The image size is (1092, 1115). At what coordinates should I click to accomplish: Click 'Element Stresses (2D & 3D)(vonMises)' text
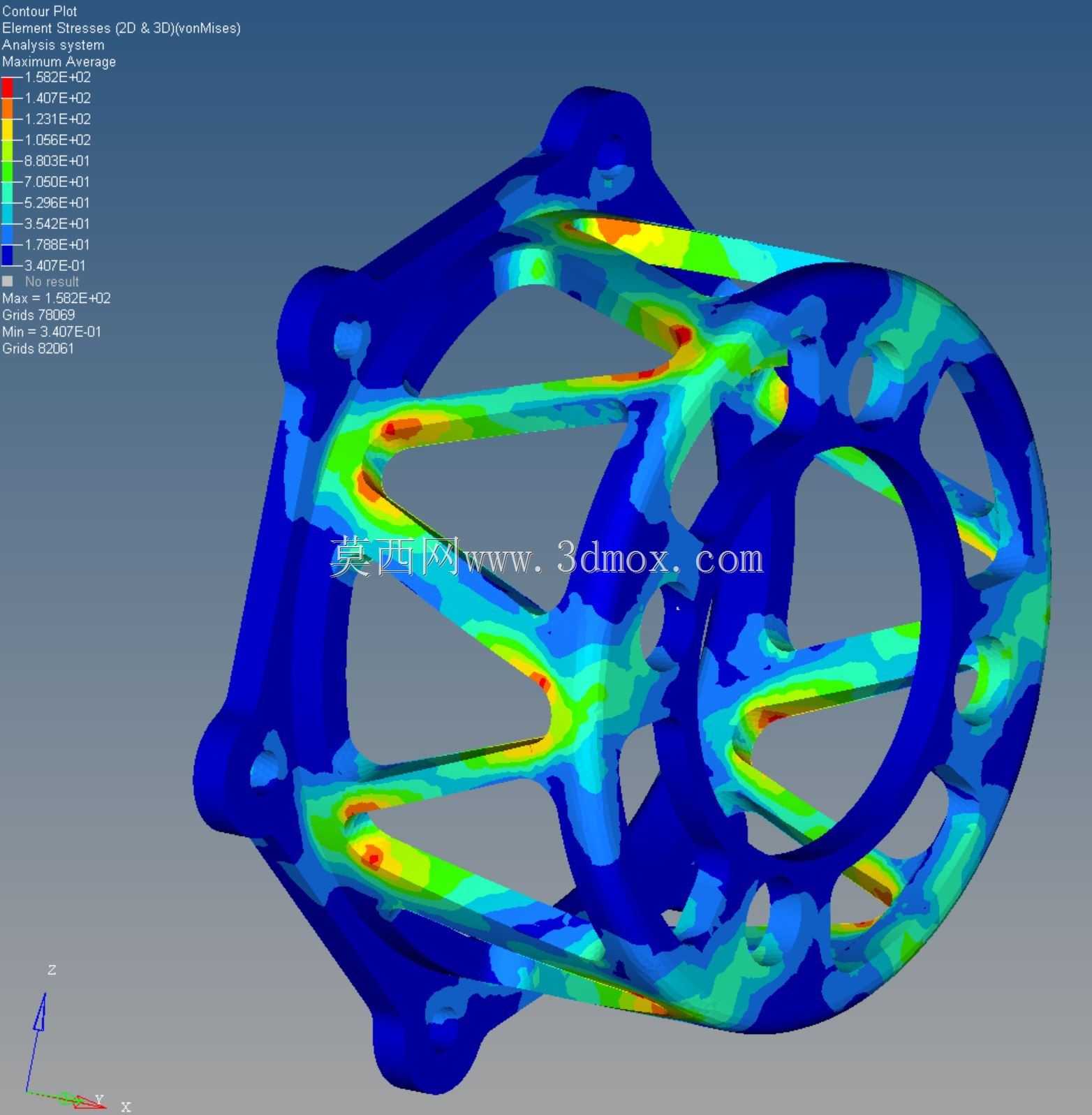click(121, 28)
